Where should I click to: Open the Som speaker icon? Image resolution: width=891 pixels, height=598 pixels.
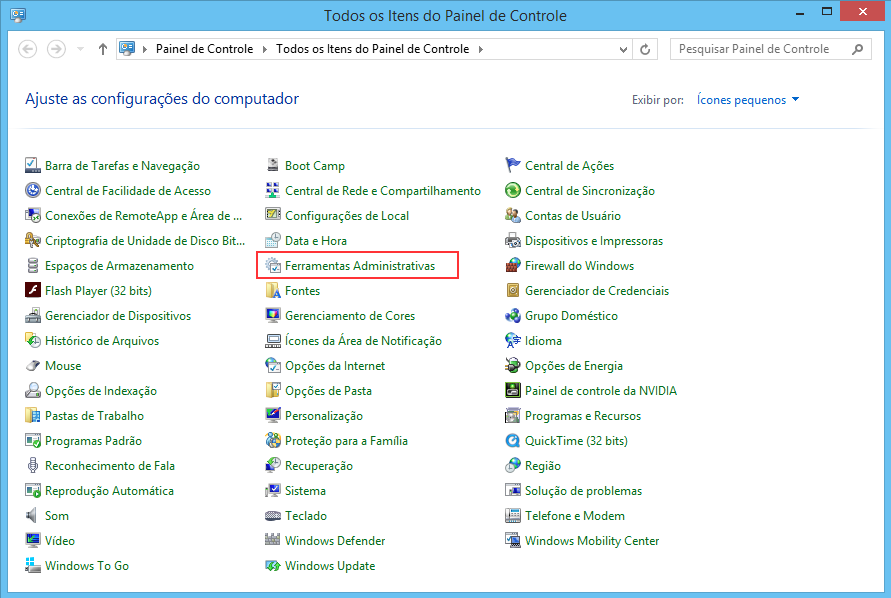33,516
